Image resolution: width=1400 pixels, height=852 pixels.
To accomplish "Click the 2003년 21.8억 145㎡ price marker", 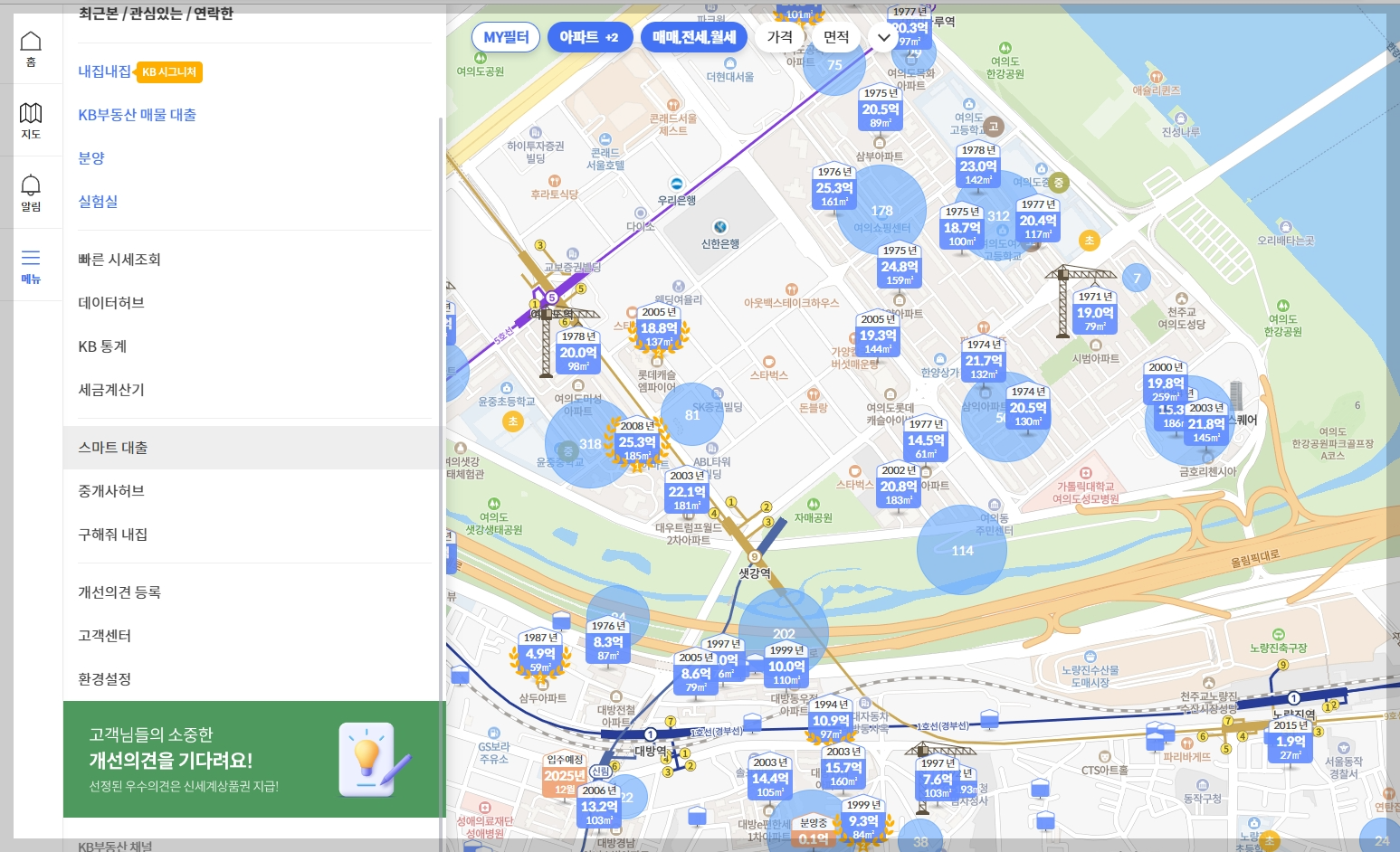I will click(1206, 423).
